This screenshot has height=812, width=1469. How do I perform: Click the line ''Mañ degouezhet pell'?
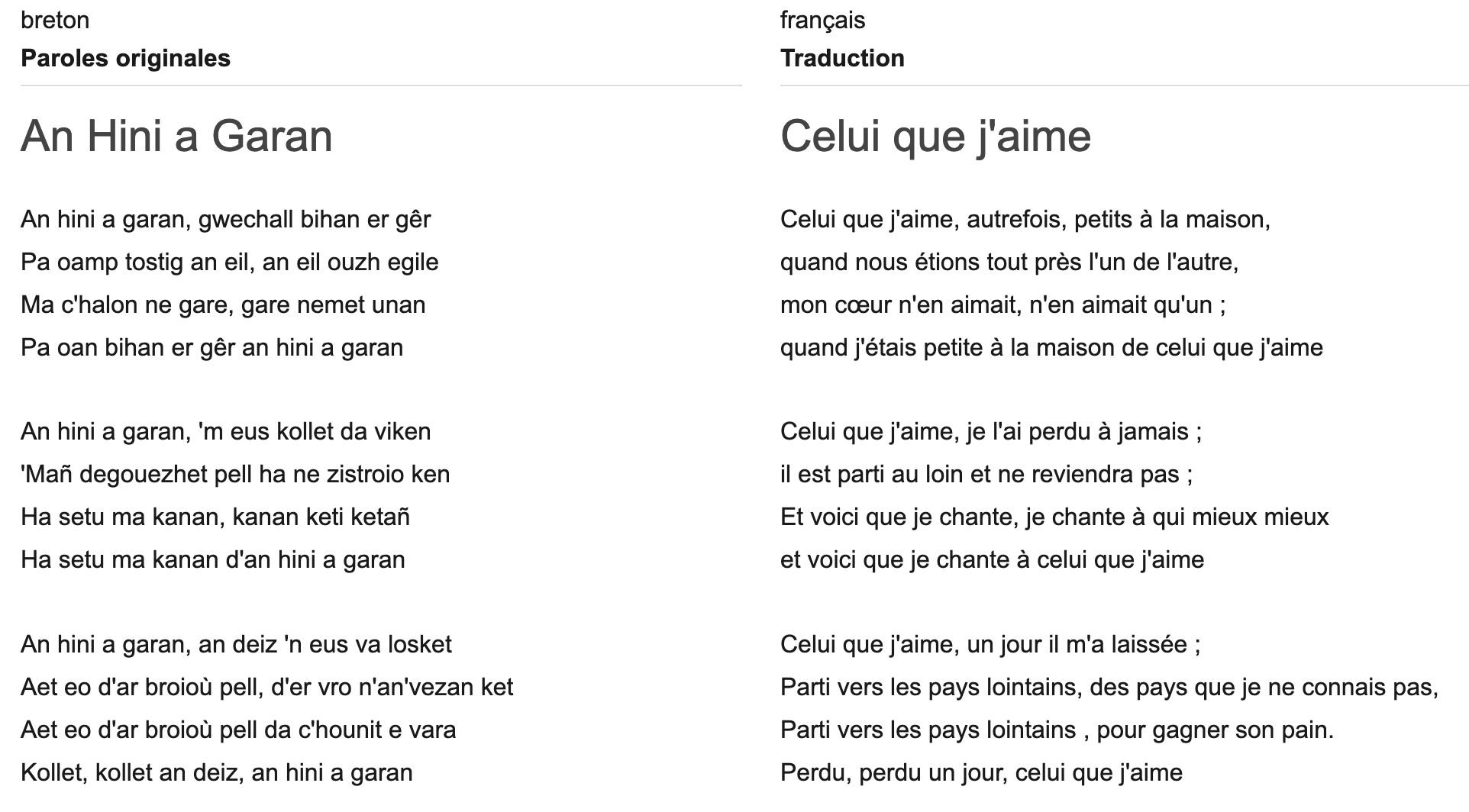click(x=235, y=475)
